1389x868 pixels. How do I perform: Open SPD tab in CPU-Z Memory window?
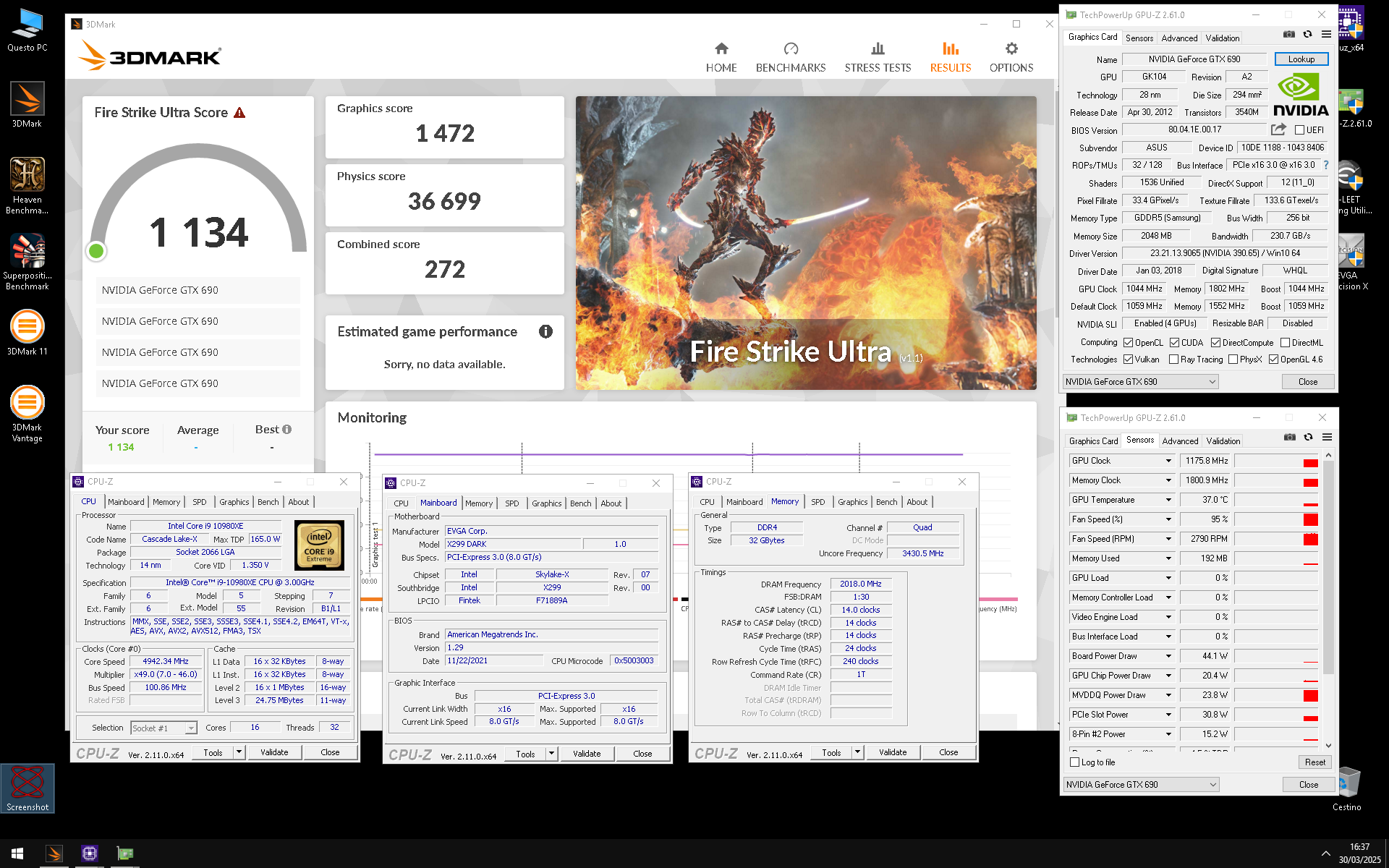(818, 502)
